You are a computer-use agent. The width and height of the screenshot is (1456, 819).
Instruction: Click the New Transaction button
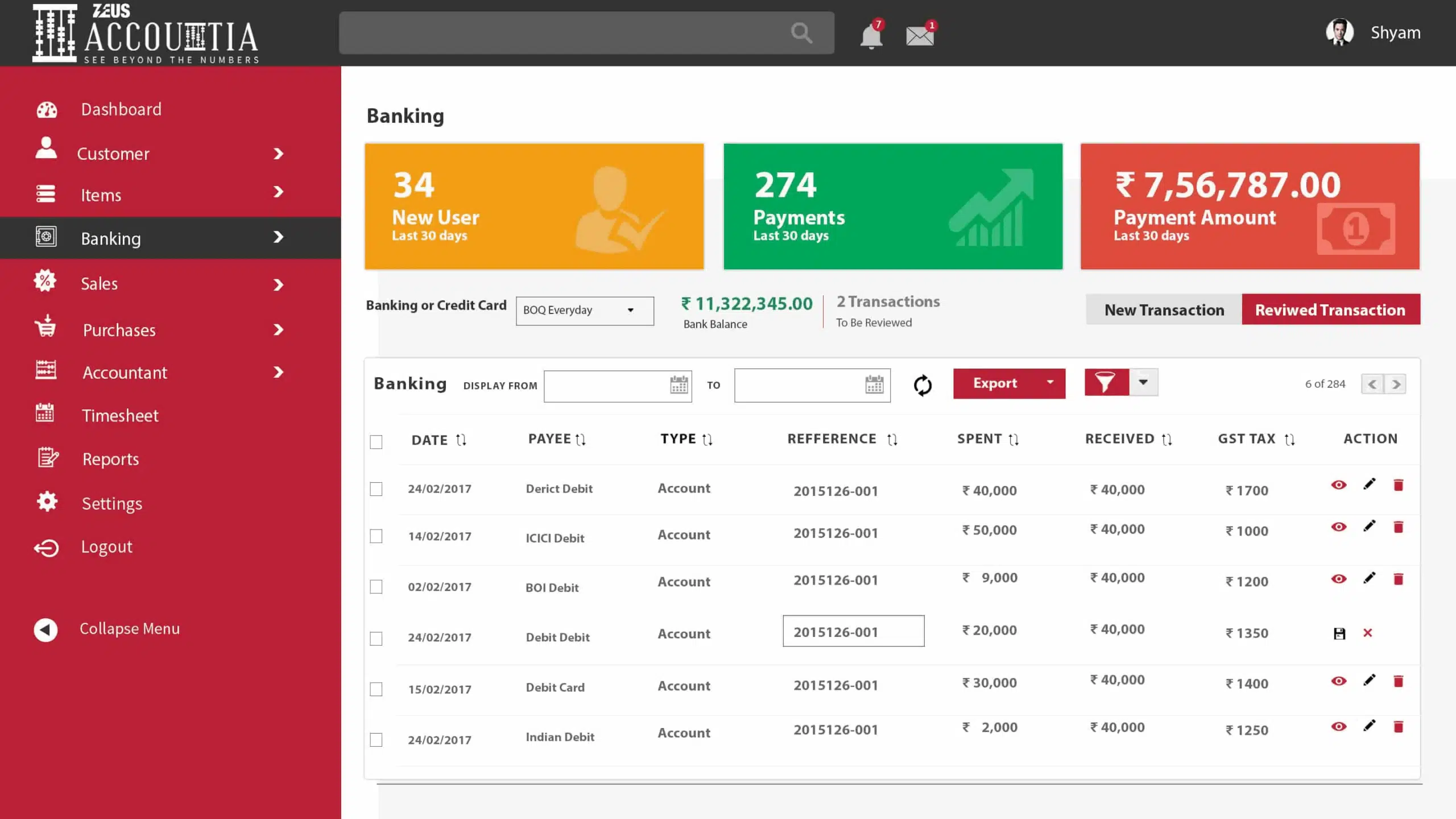[1164, 309]
